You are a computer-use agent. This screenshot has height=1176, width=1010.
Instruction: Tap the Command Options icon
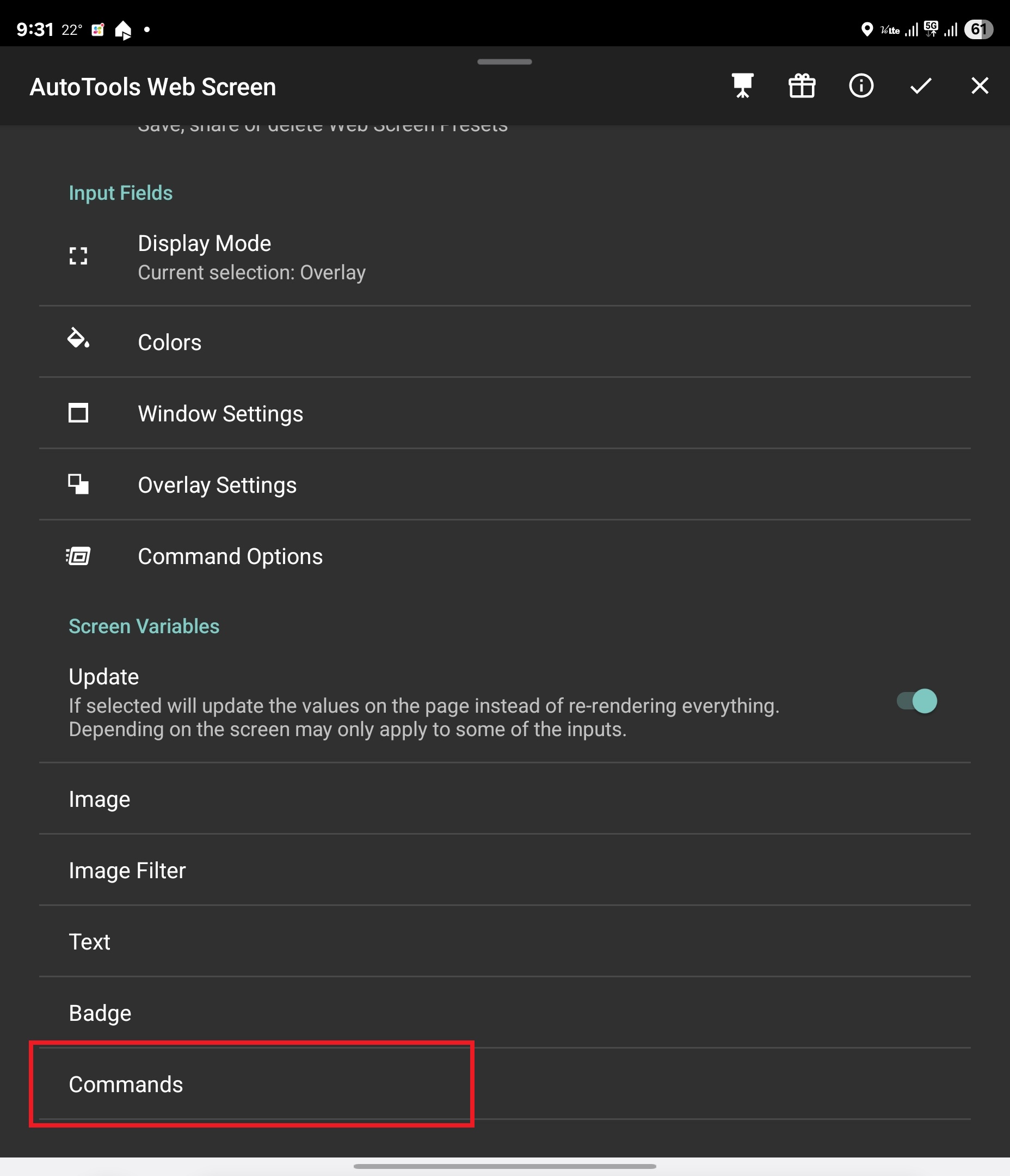pos(78,556)
